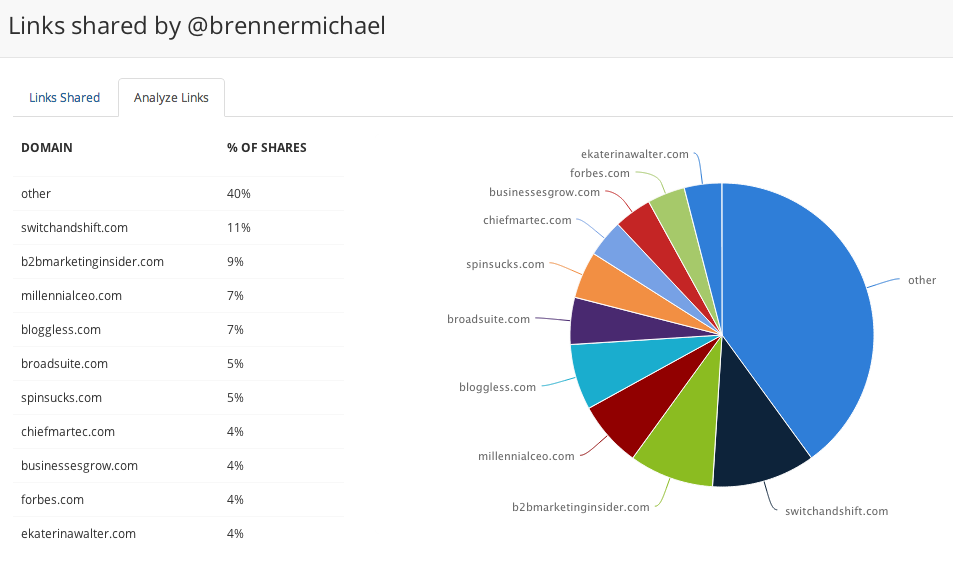Click b2bmarketinginsider.com in the domain table
953x566 pixels.
tap(92, 262)
